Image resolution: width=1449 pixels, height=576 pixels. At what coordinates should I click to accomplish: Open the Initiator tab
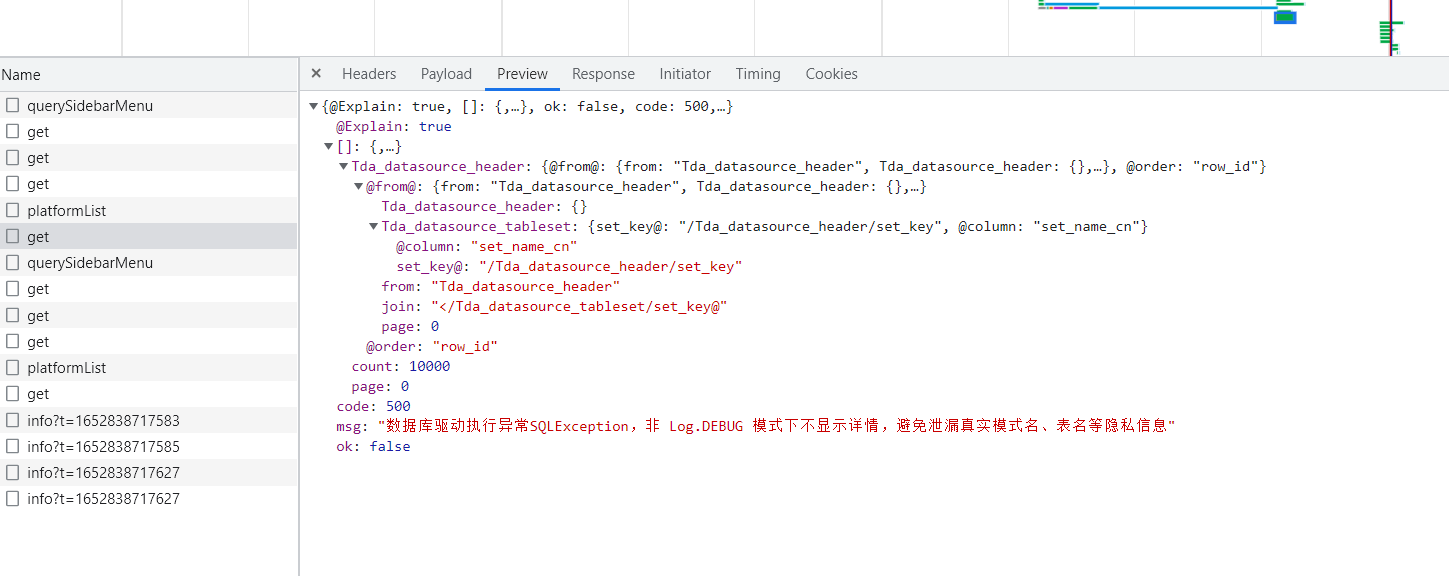tap(685, 74)
